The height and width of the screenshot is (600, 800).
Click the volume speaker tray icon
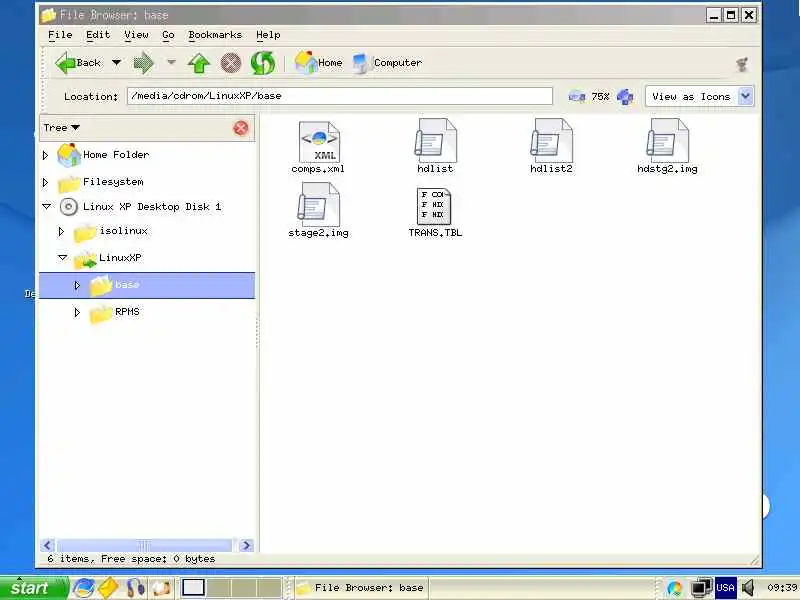point(748,588)
